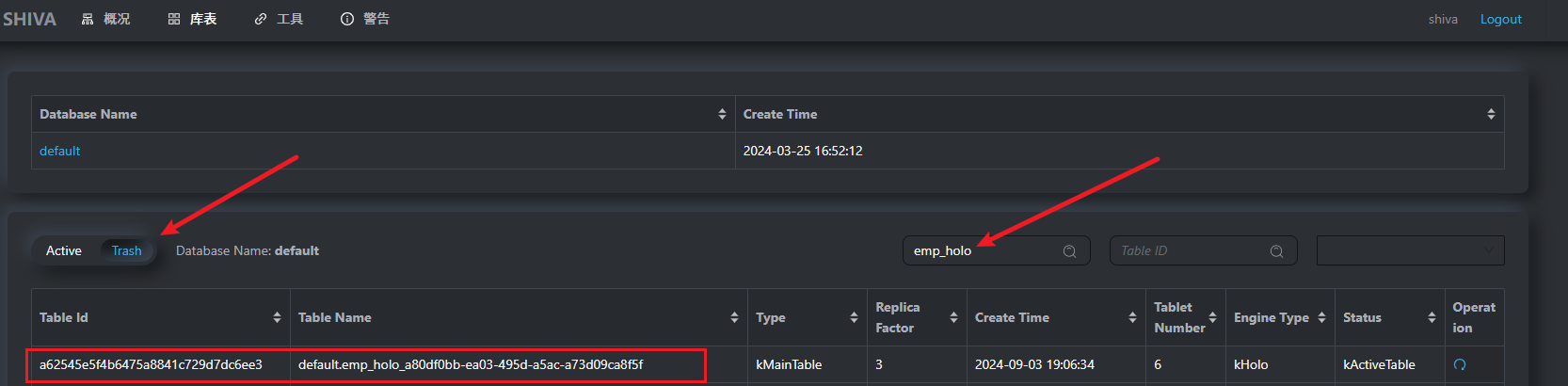
Task: Sort table list by Engine Type
Action: 1321,317
